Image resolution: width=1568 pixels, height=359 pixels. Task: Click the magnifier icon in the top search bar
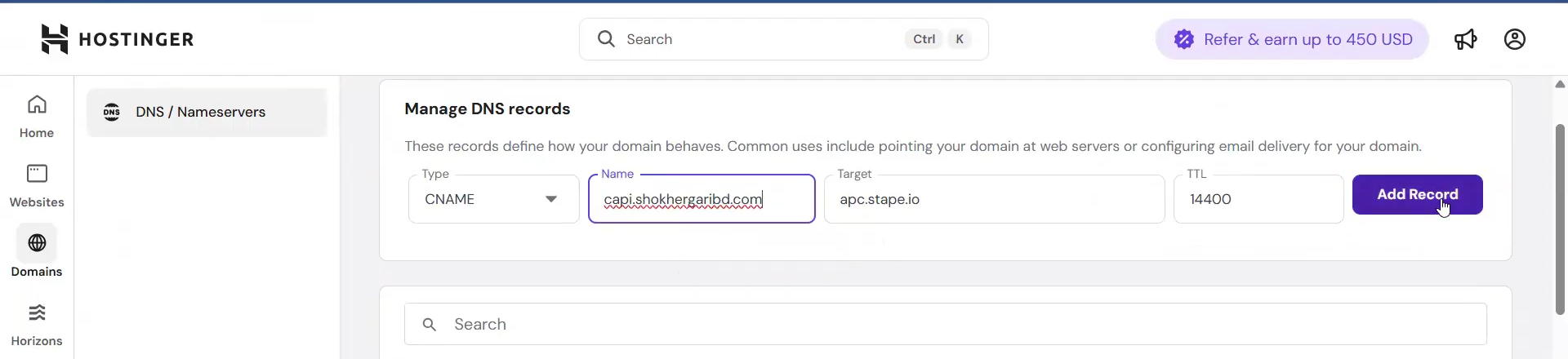point(606,39)
